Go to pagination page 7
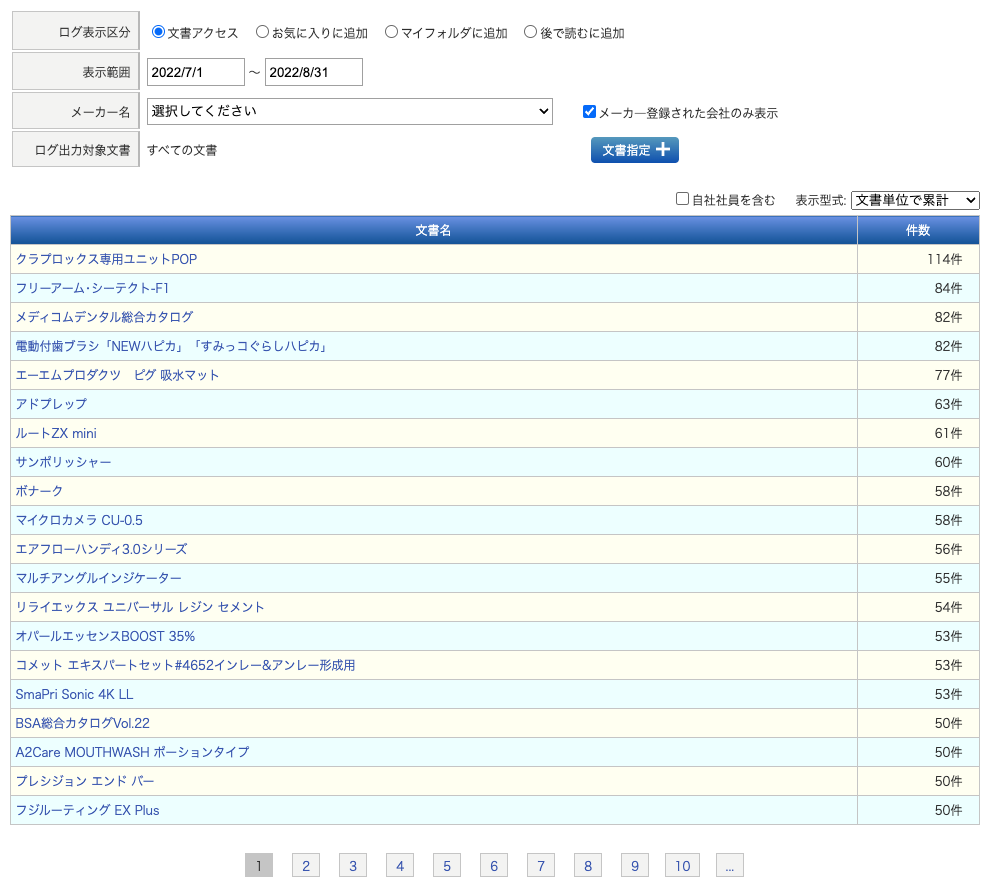This screenshot has height=890, width=989. (541, 865)
